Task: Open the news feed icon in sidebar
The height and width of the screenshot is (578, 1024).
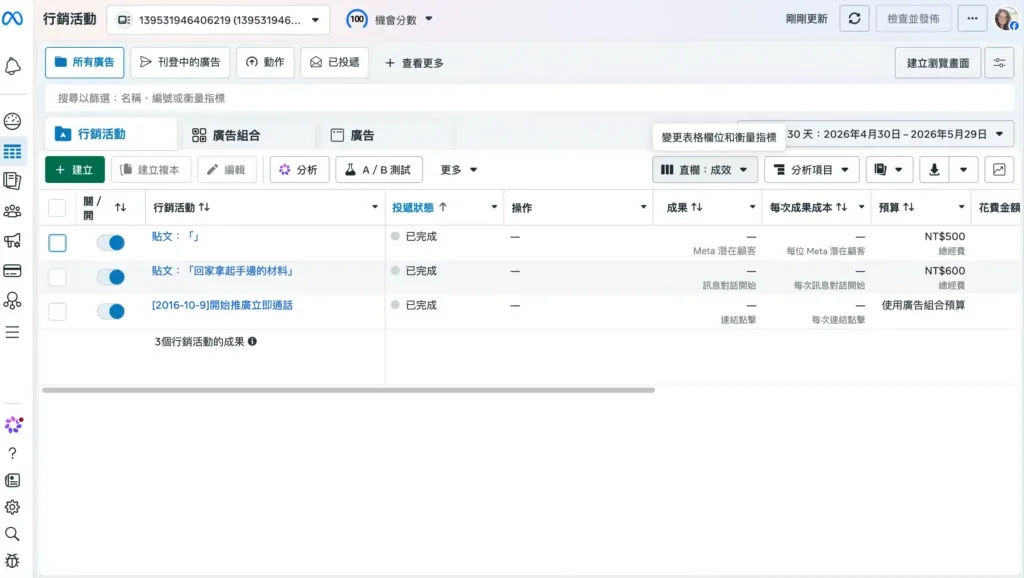Action: (x=12, y=481)
